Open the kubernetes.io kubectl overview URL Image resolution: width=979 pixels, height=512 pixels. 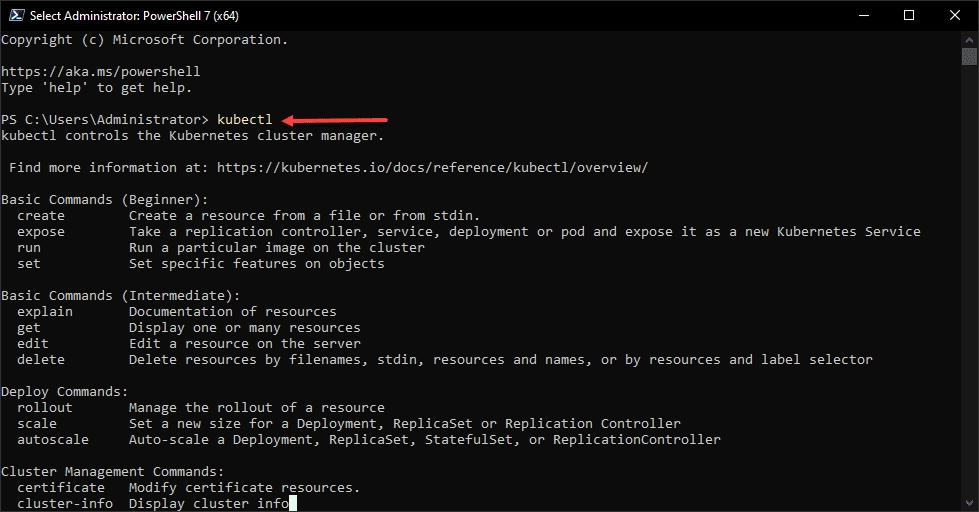tap(432, 168)
